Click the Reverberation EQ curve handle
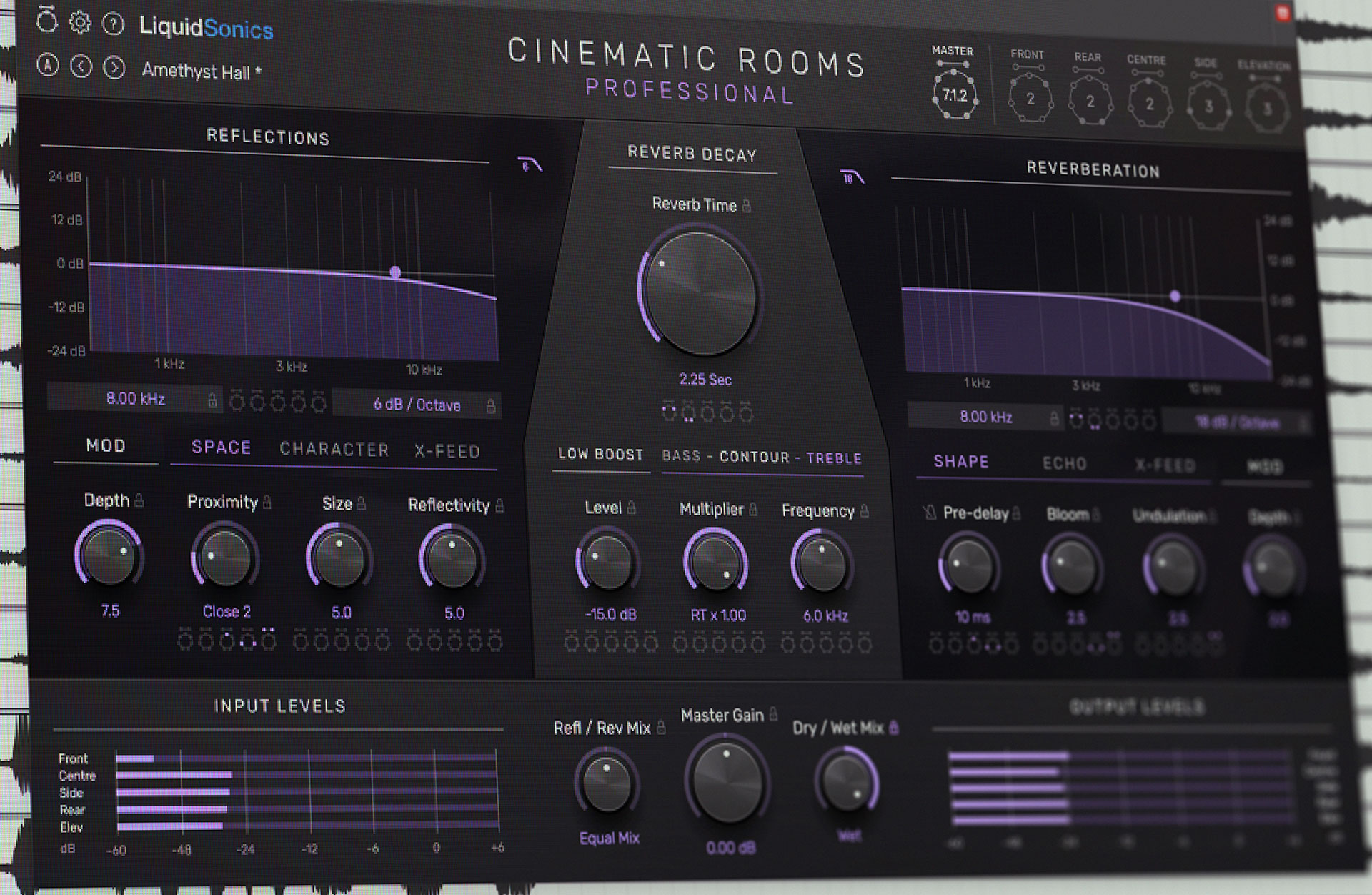Image resolution: width=1372 pixels, height=895 pixels. click(1175, 296)
